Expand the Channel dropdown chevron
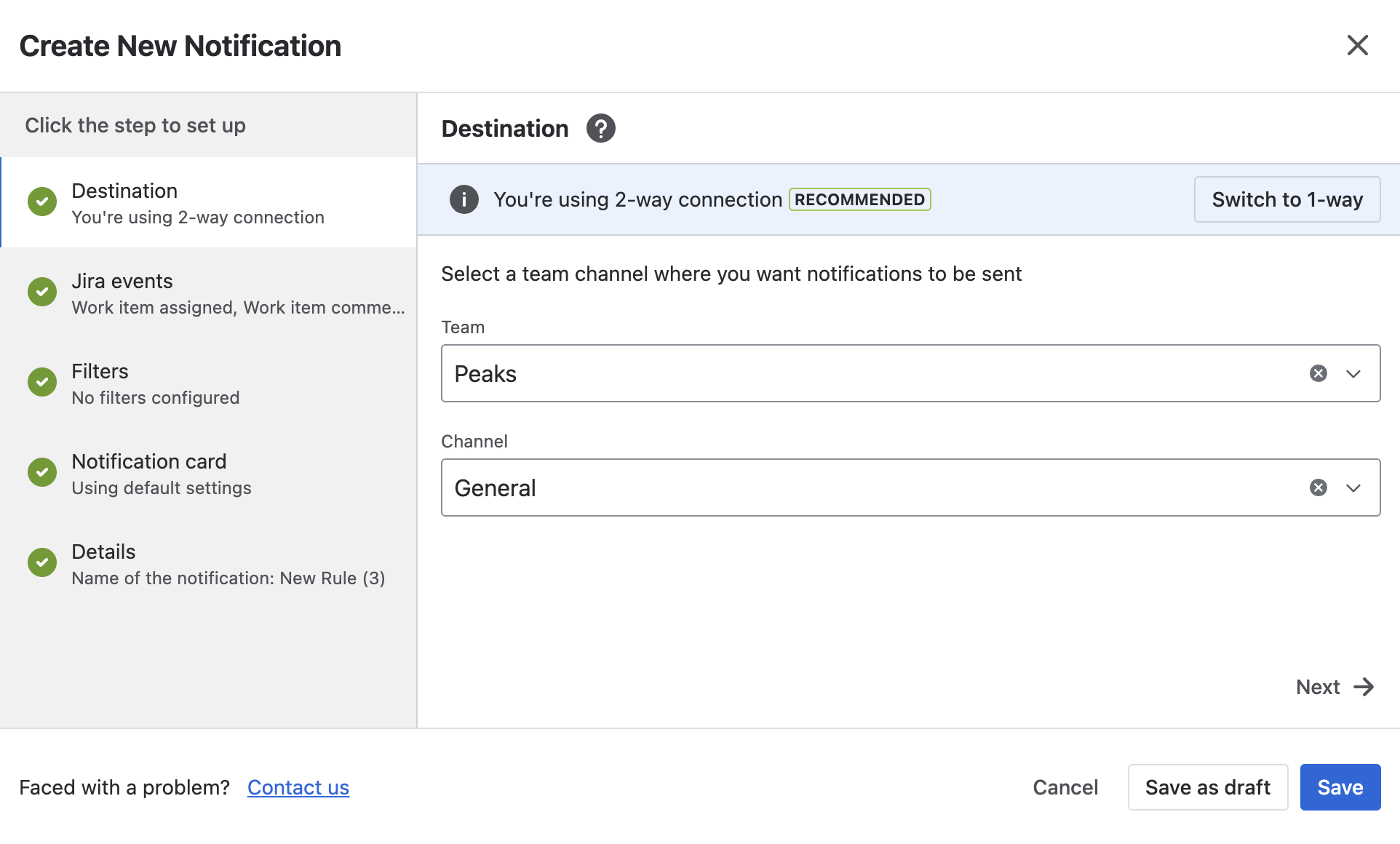Viewport: 1400px width, 844px height. (x=1353, y=487)
